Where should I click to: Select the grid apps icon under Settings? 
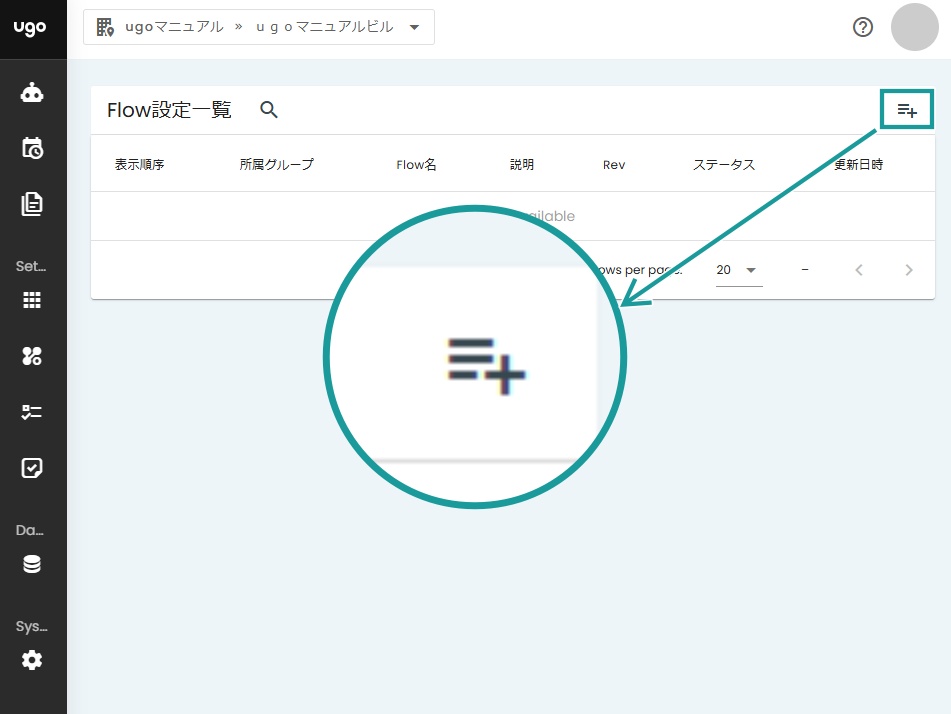pos(33,300)
